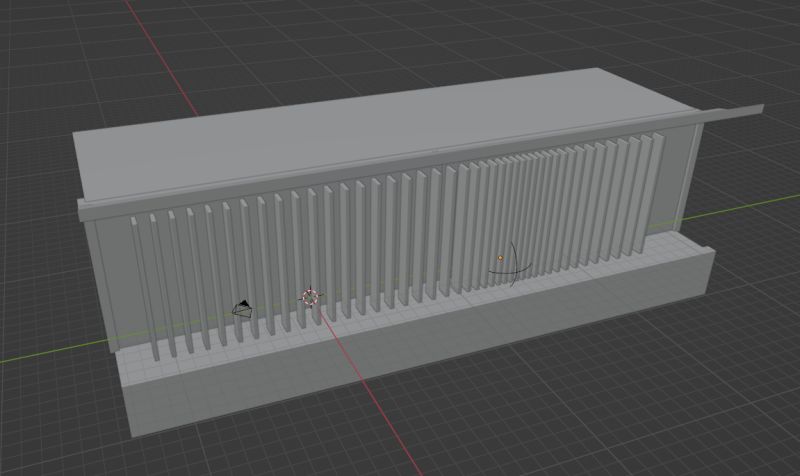The image size is (800, 476).
Task: Select the camera object in the viewport
Action: (x=242, y=309)
